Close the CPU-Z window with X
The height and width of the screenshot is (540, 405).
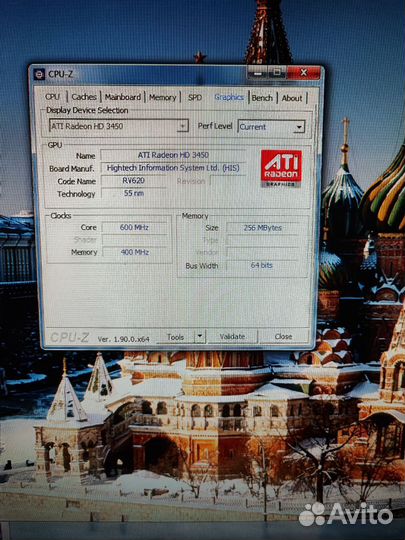pyautogui.click(x=303, y=73)
